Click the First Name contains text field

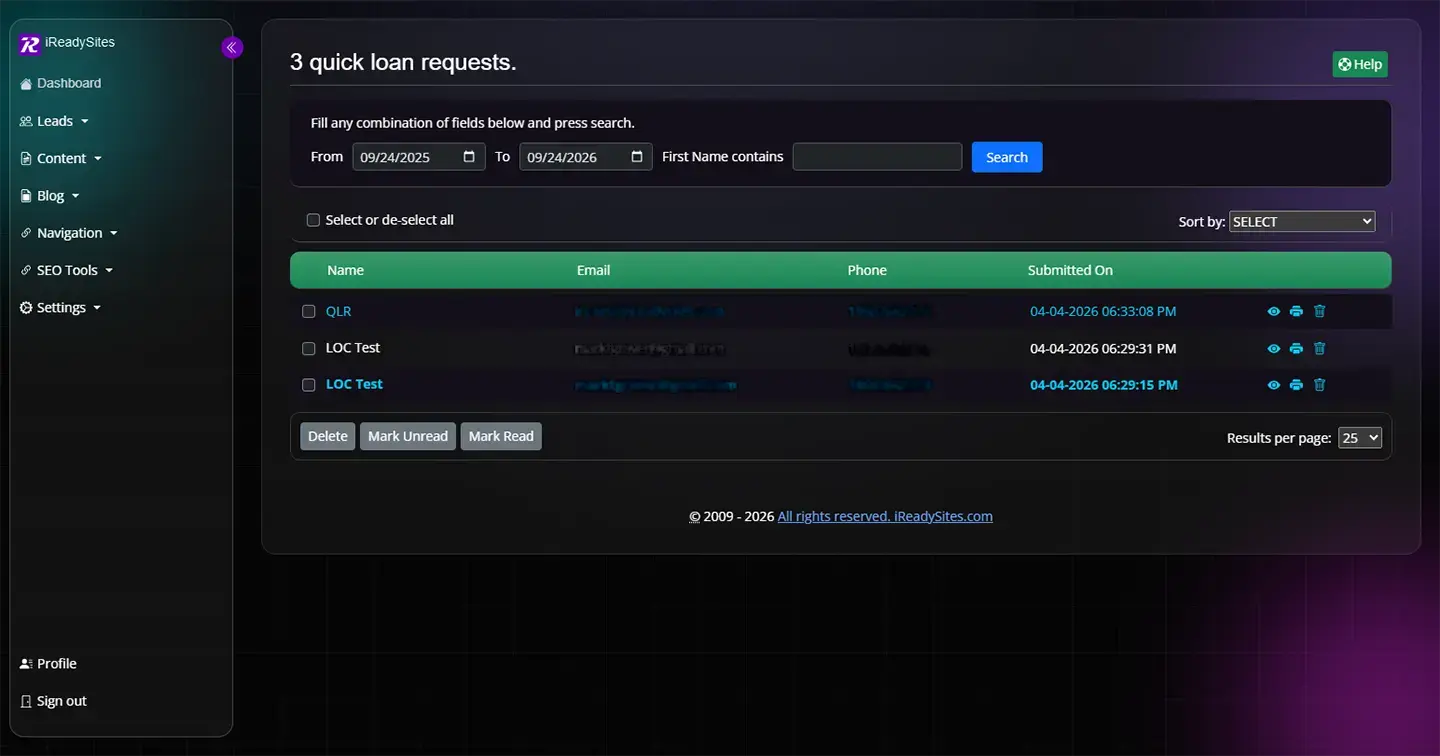point(877,157)
